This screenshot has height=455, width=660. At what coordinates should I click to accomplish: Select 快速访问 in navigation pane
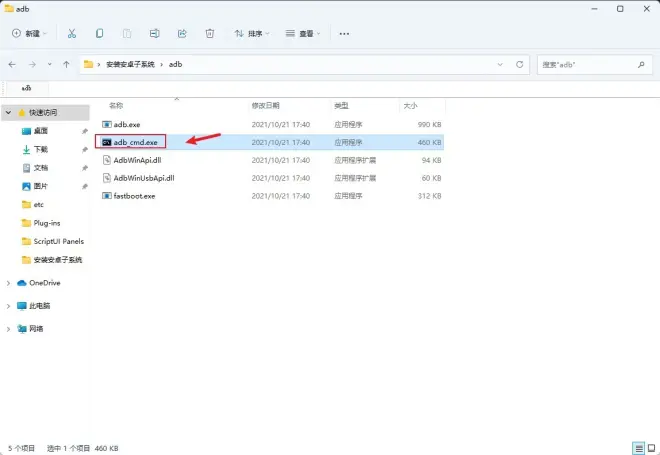43,112
